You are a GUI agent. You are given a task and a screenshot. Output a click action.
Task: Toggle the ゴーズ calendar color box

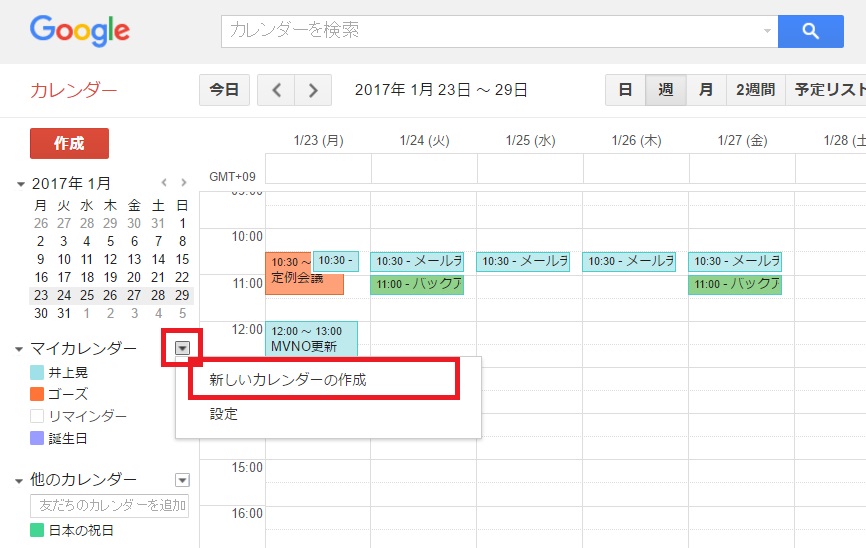[37, 394]
